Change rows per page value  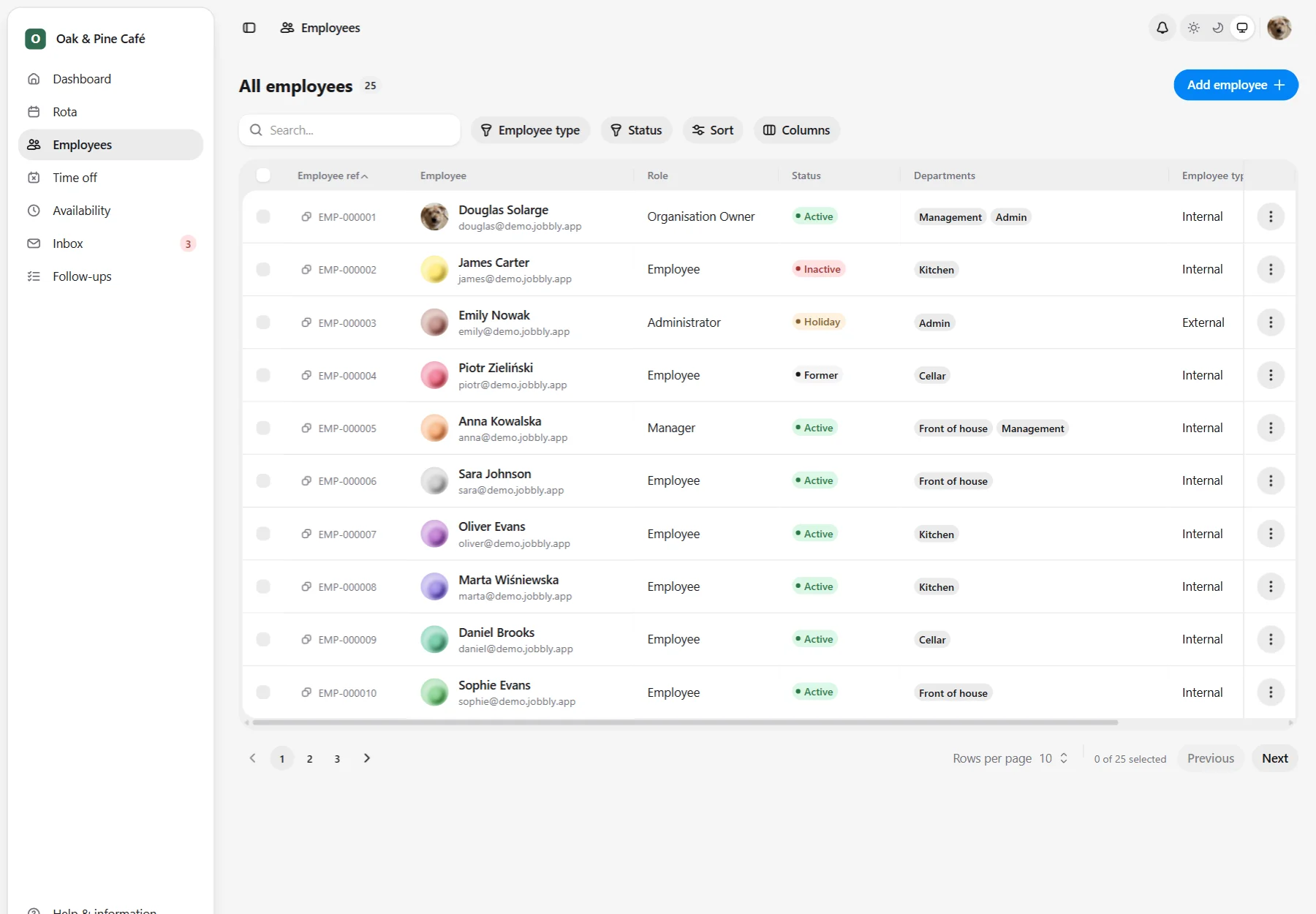coord(1054,758)
